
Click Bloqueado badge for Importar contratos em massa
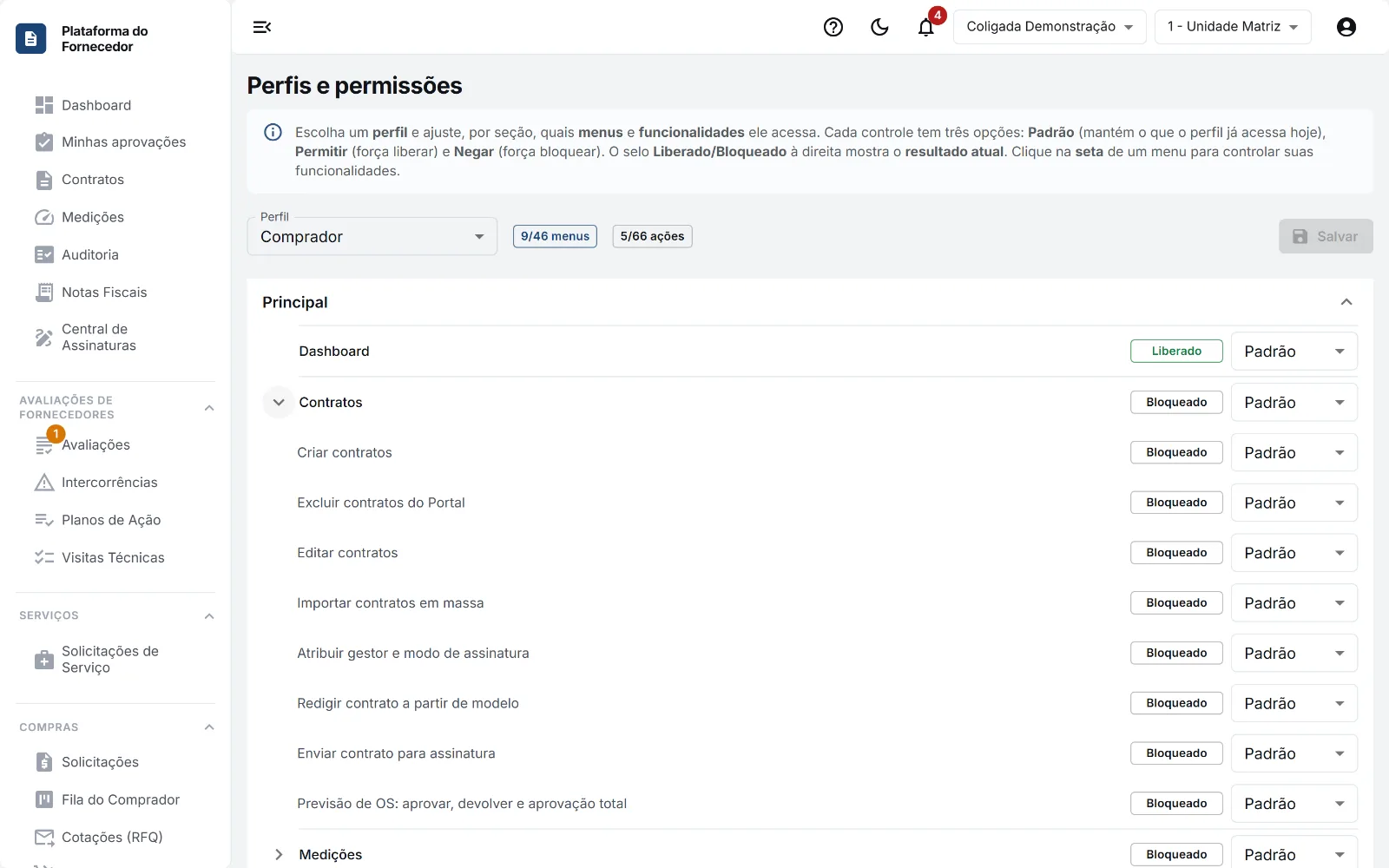click(1176, 602)
